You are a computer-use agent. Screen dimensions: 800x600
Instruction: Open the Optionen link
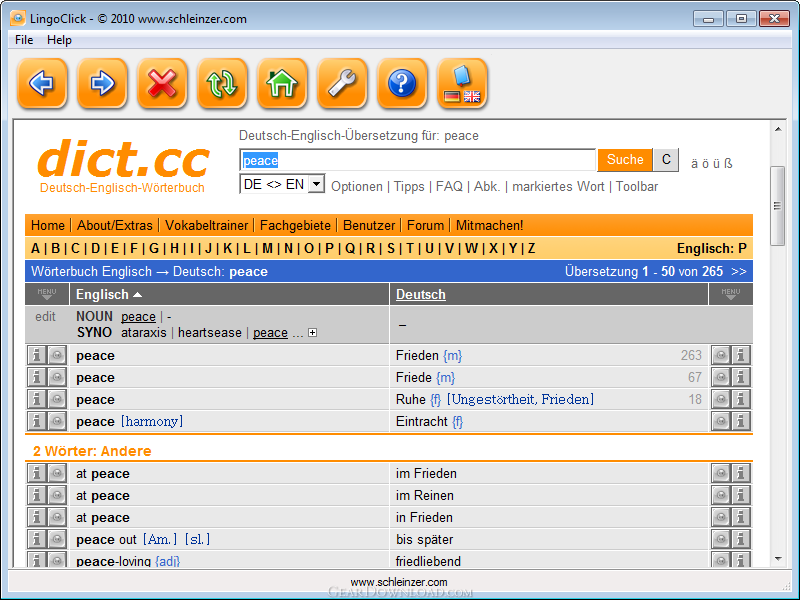(x=357, y=186)
